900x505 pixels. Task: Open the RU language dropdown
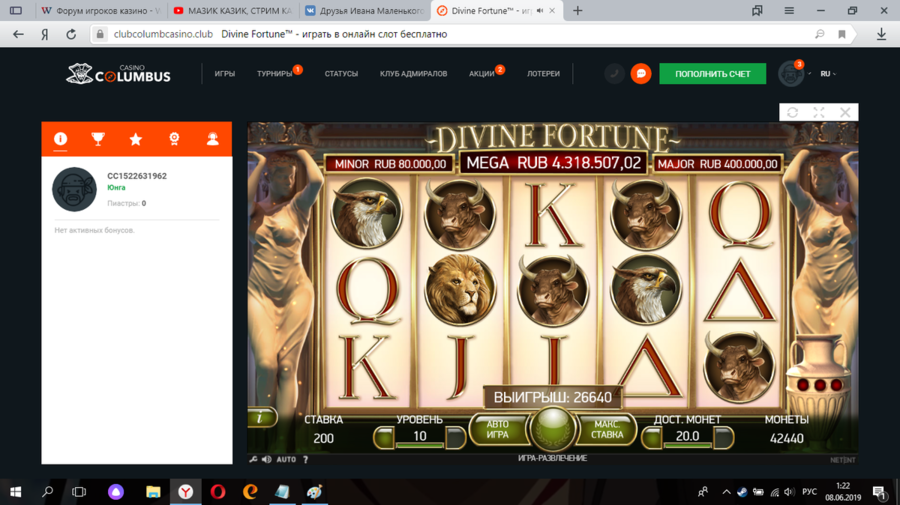click(x=828, y=74)
